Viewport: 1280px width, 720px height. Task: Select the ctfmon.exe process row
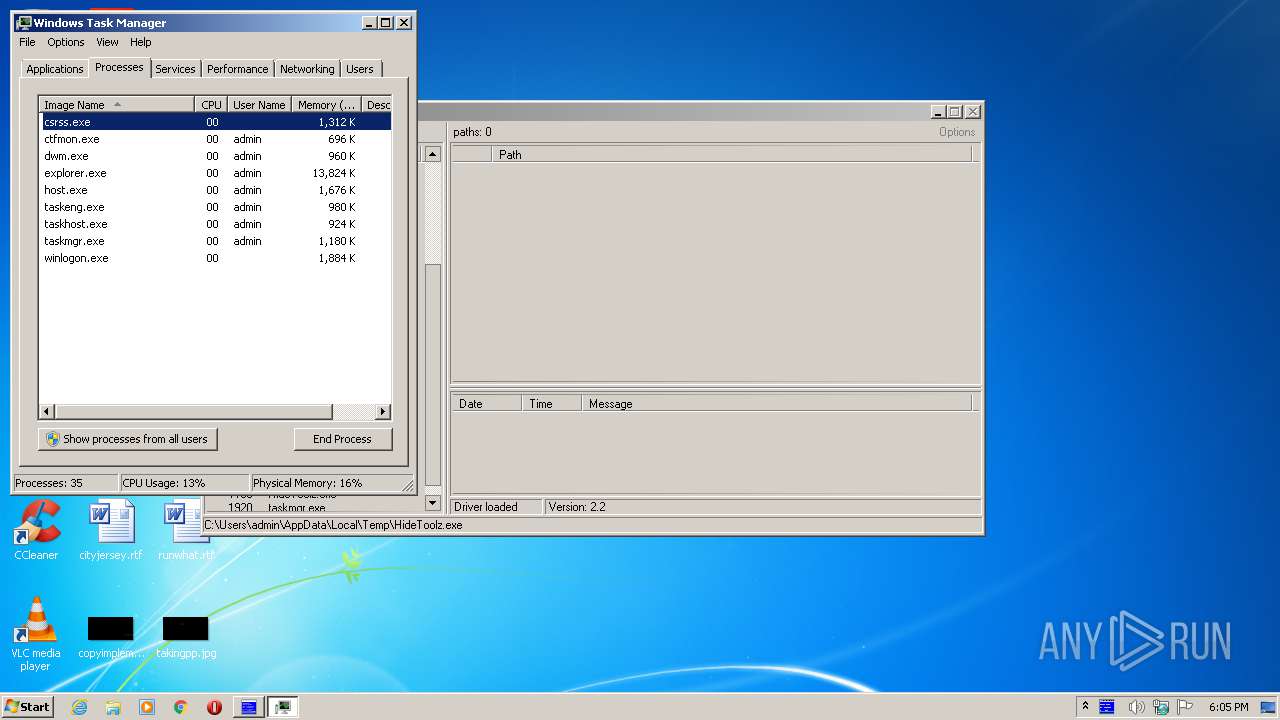tap(215, 139)
